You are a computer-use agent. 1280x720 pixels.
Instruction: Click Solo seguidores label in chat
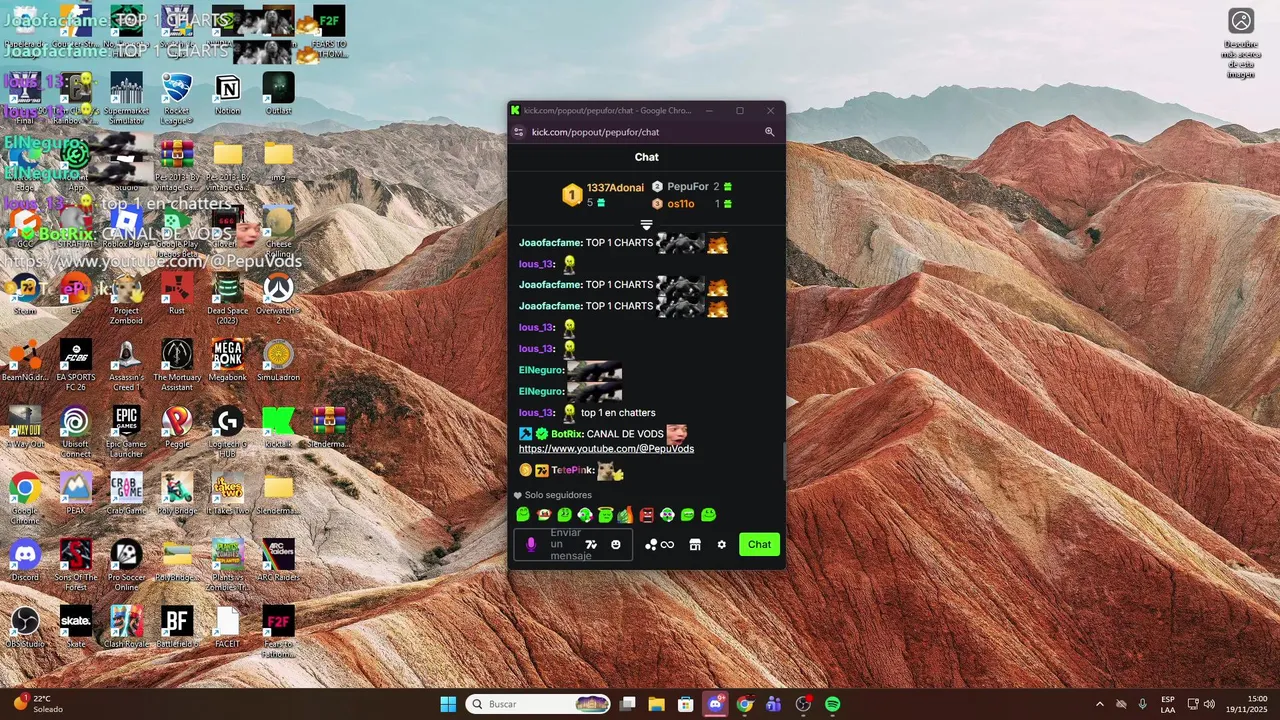(x=558, y=495)
